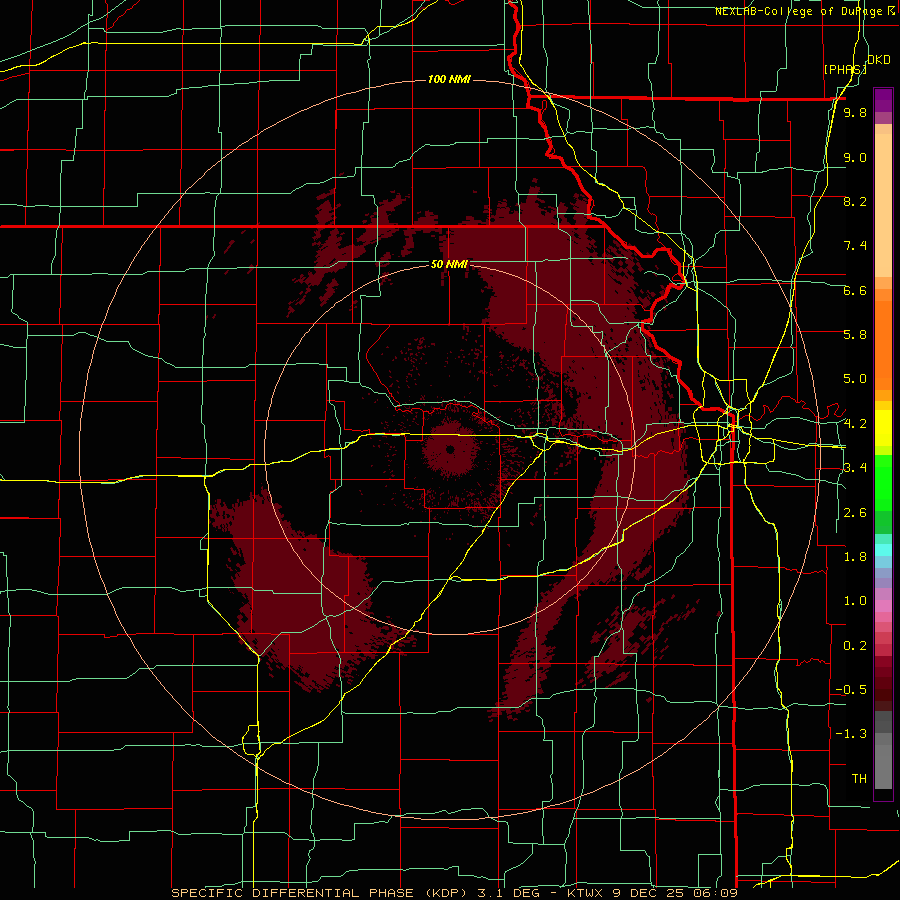Click the 9.8 value on the color scale

click(x=855, y=112)
